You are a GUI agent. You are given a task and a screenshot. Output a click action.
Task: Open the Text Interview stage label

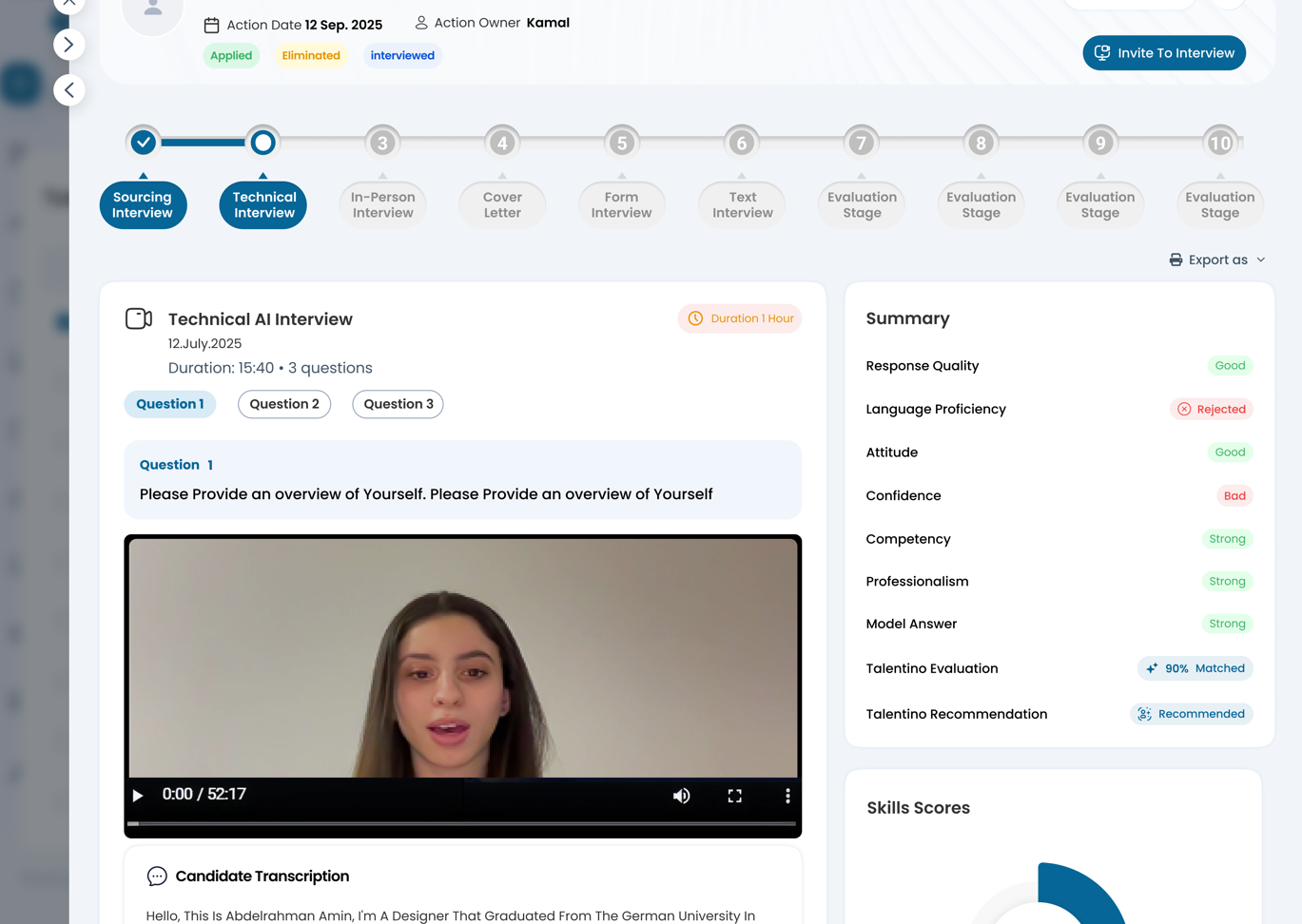tap(742, 205)
